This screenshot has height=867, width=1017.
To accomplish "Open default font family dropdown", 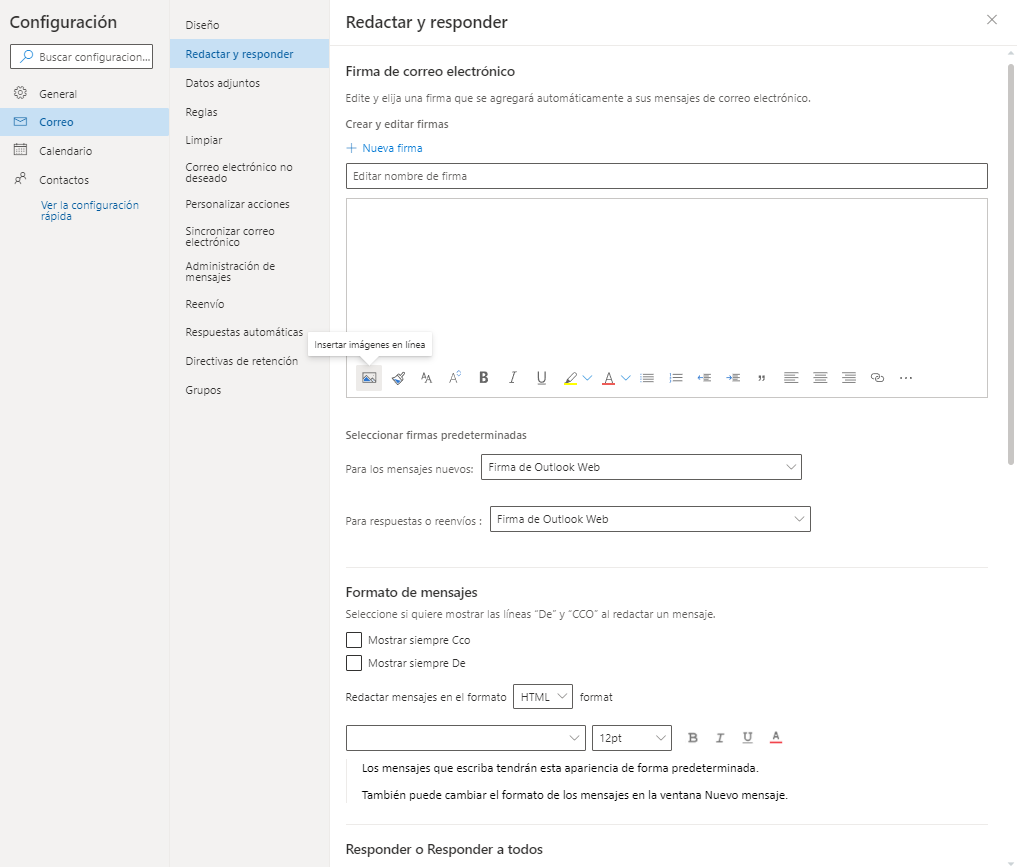I will tap(466, 738).
